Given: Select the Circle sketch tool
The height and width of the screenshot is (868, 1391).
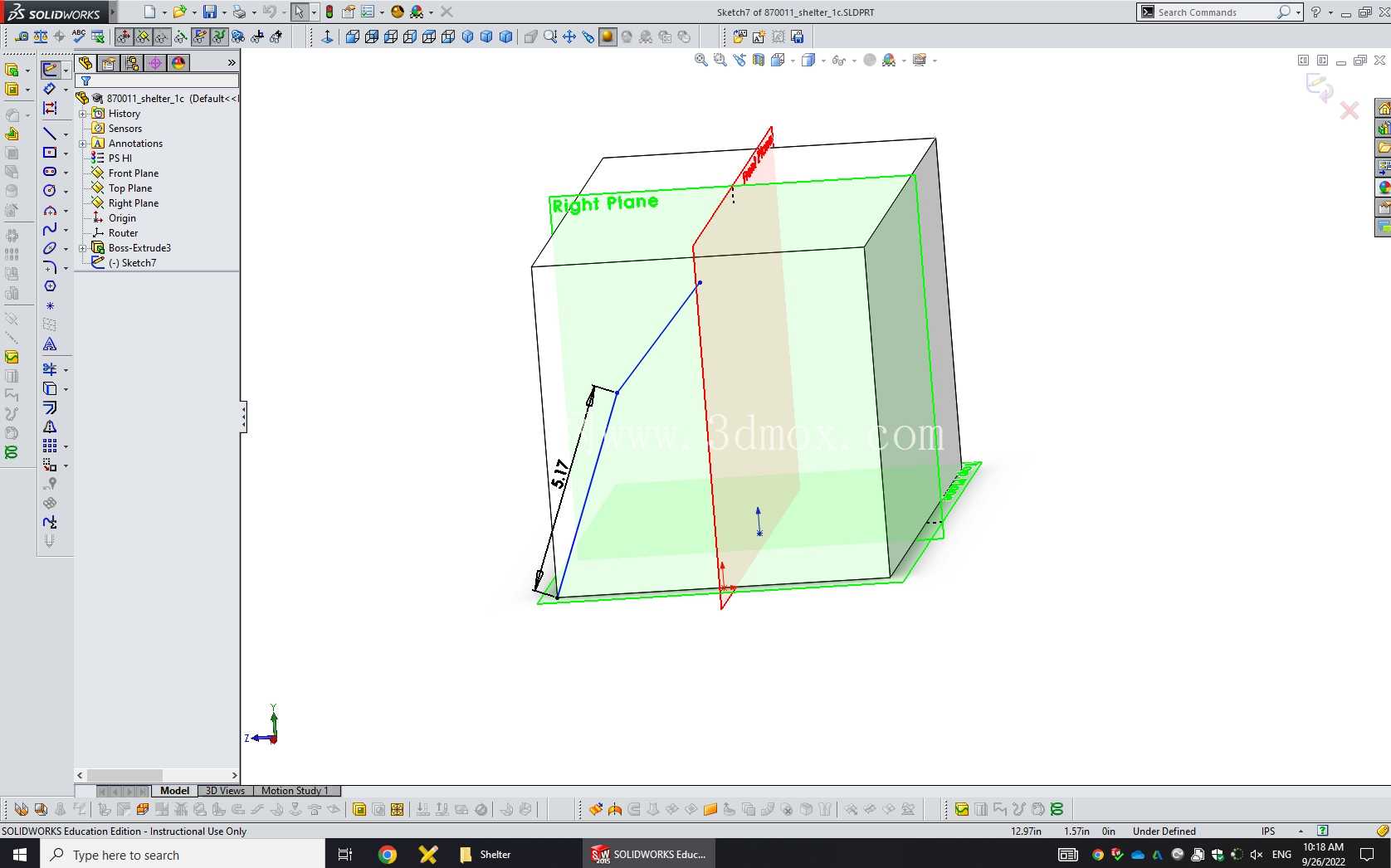Looking at the screenshot, I should tap(50, 191).
